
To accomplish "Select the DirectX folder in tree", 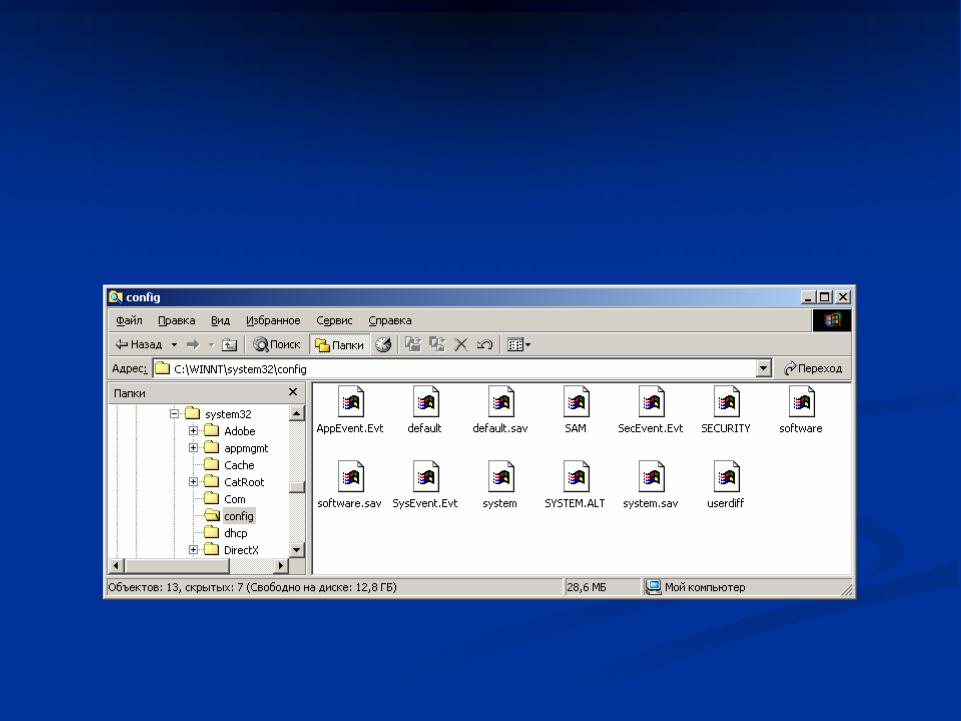I will click(x=241, y=550).
